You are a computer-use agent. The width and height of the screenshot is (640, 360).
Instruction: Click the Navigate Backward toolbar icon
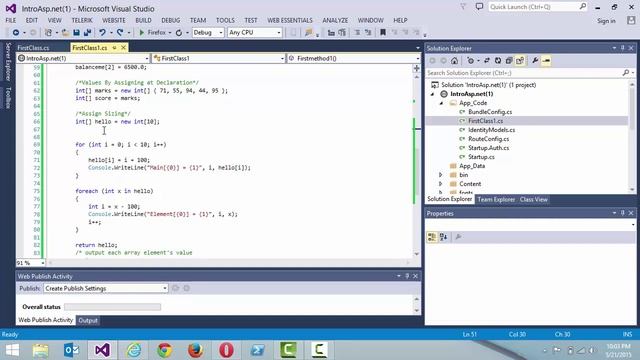click(x=16, y=32)
